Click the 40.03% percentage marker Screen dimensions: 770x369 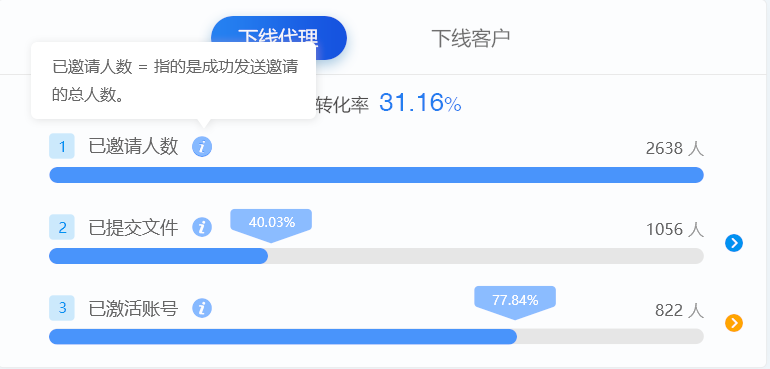(x=271, y=225)
